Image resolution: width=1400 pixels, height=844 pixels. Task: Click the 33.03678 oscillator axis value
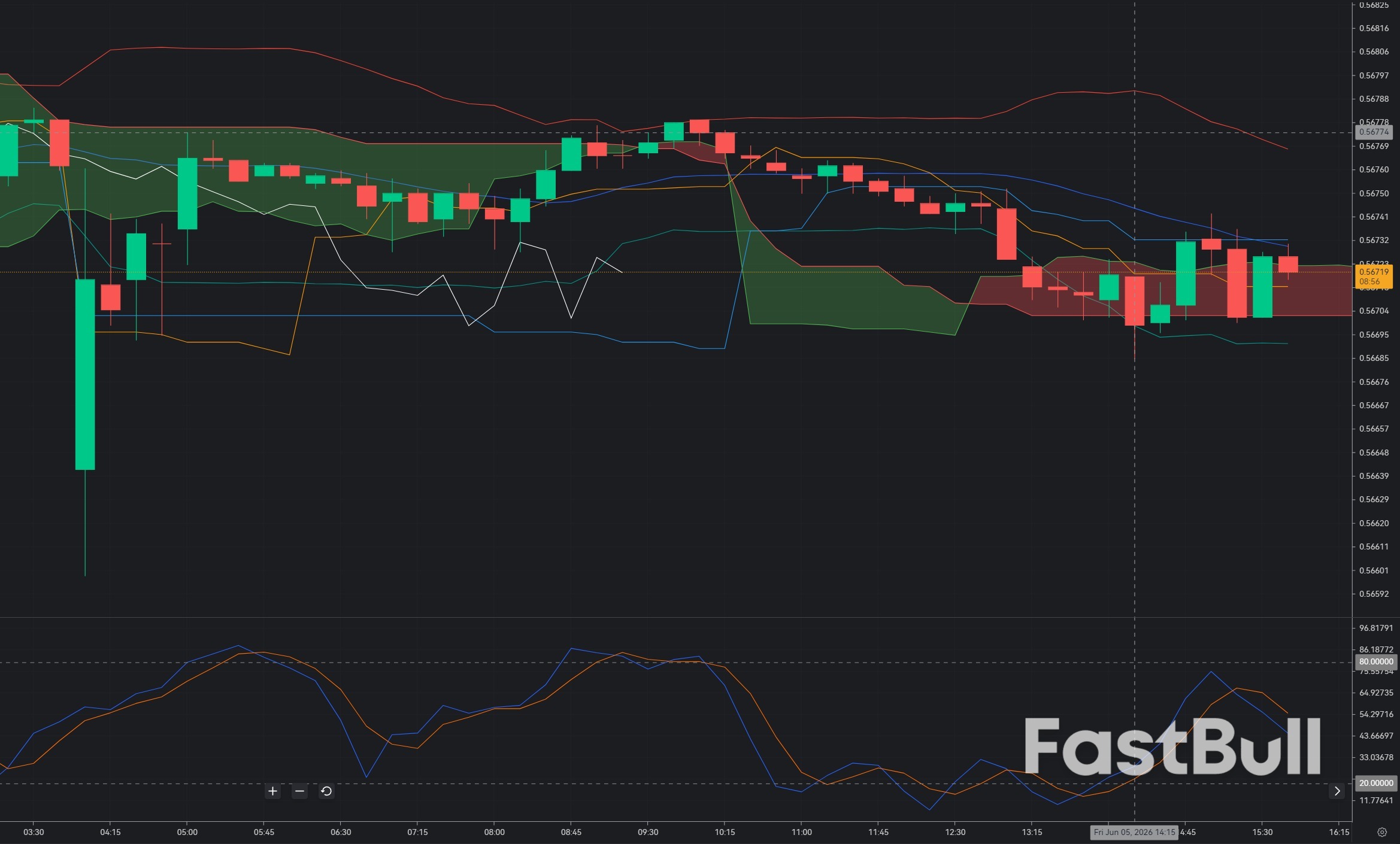1375,757
